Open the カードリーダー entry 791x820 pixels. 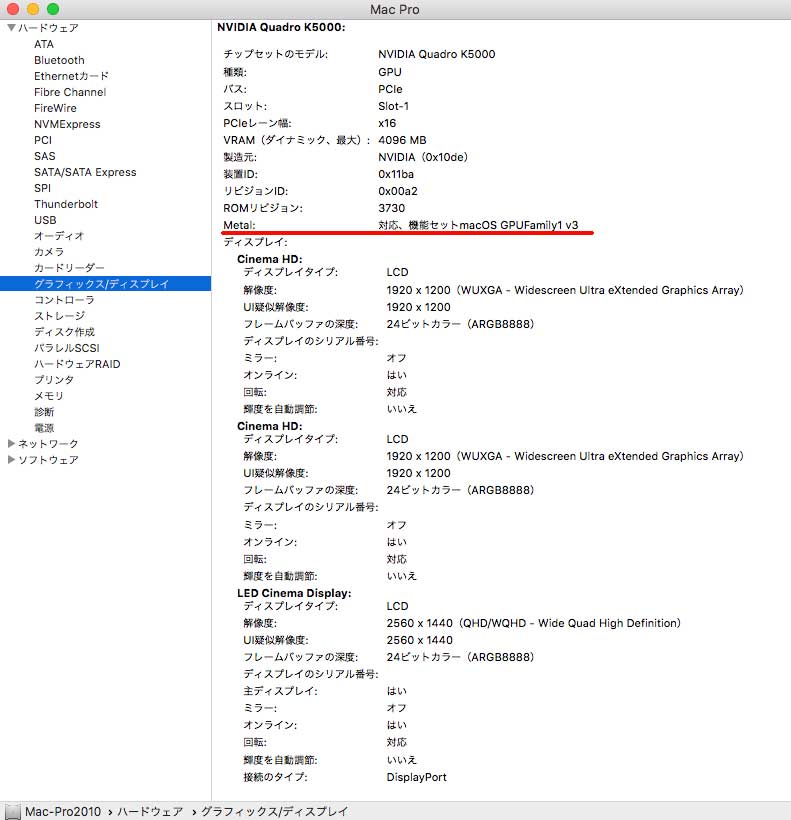69,268
